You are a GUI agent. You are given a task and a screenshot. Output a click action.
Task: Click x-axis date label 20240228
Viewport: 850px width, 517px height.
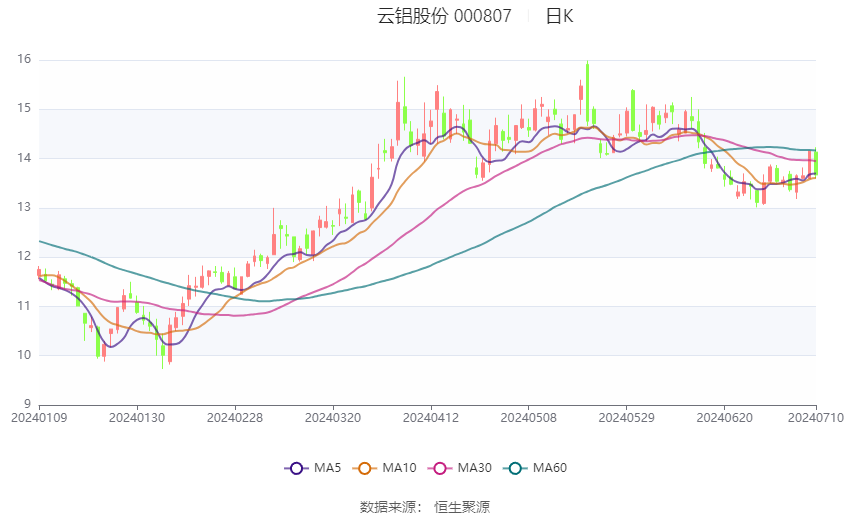pyautogui.click(x=235, y=418)
